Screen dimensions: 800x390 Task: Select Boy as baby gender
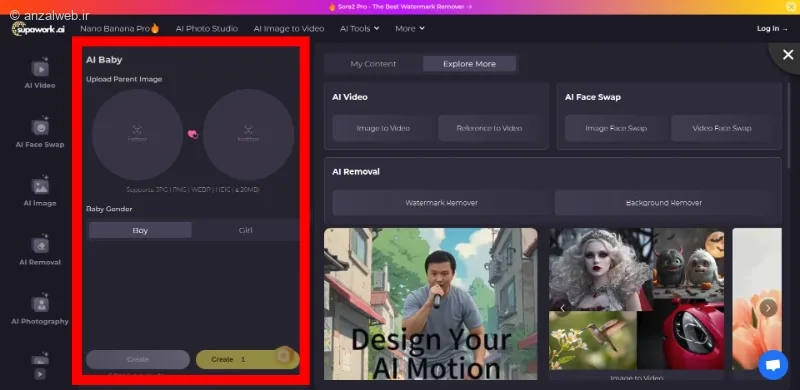(x=140, y=230)
